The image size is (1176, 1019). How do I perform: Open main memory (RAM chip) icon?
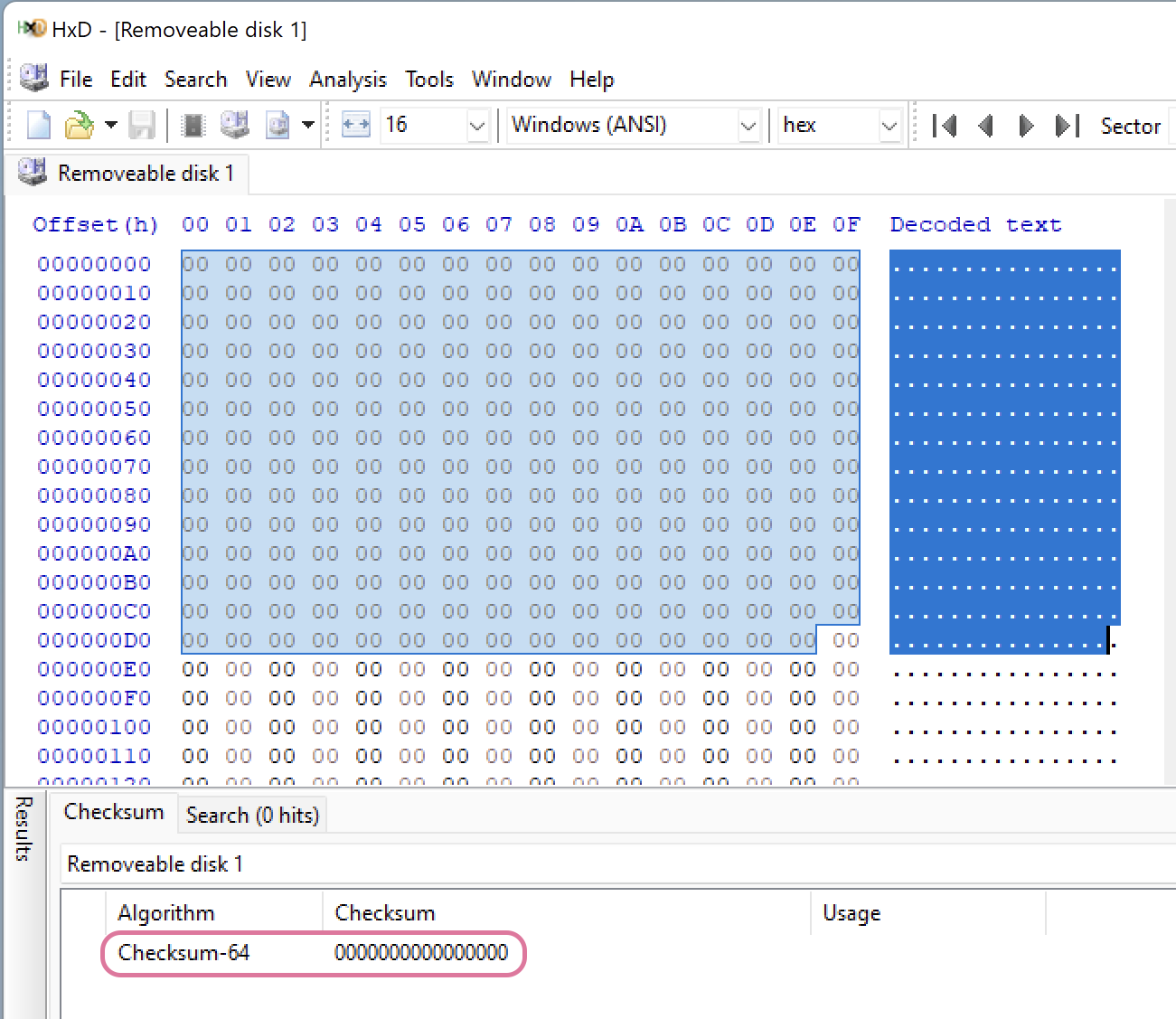click(x=193, y=125)
